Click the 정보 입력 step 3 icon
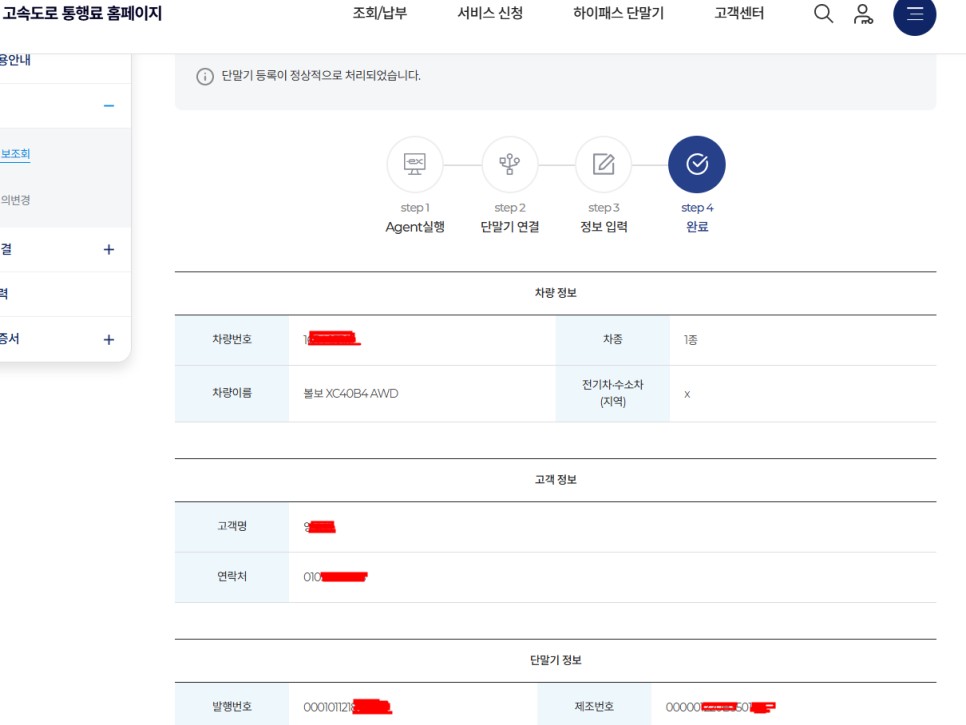The width and height of the screenshot is (966, 725). 603,164
